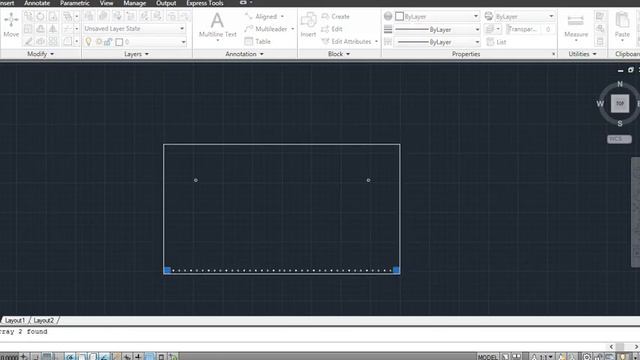Click Edit block
640x360 pixels.
click(332, 29)
